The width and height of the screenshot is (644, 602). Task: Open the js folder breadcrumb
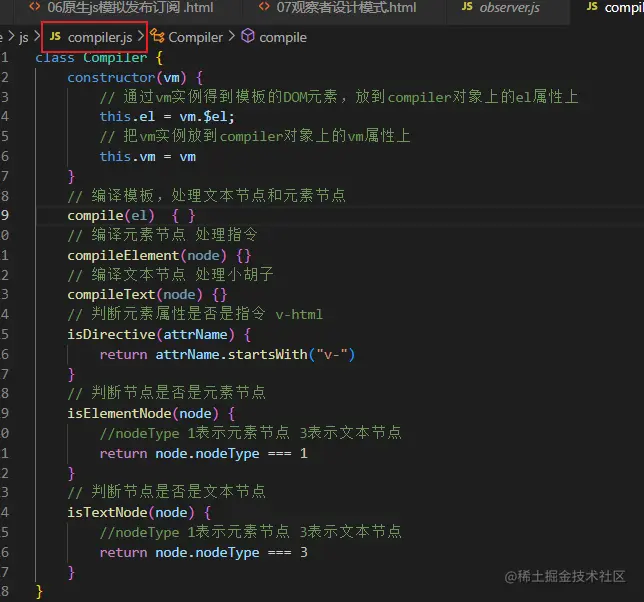point(24,37)
